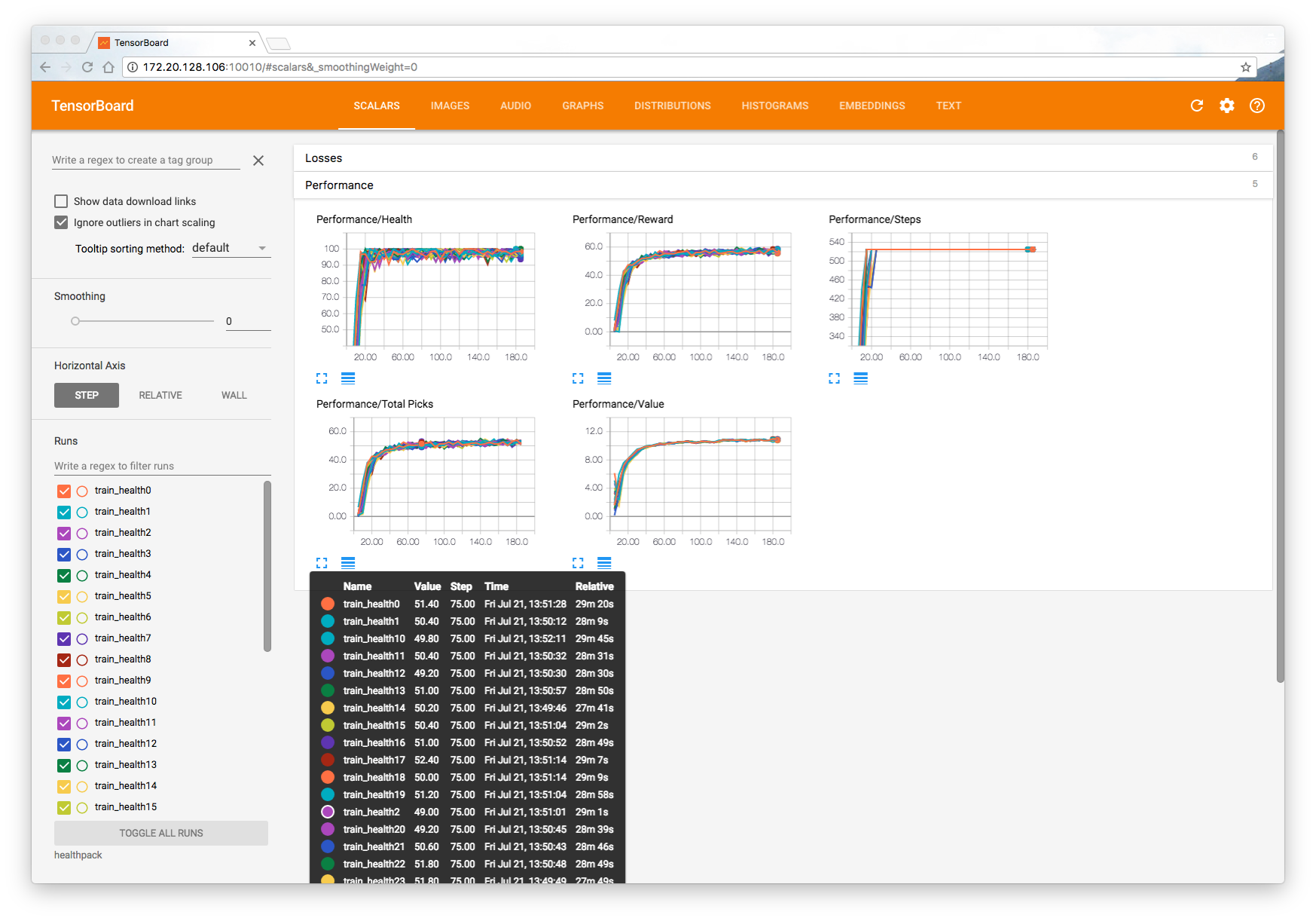This screenshot has width=1316, height=921.
Task: Switch to the GRAPHS tab
Action: pyautogui.click(x=582, y=106)
